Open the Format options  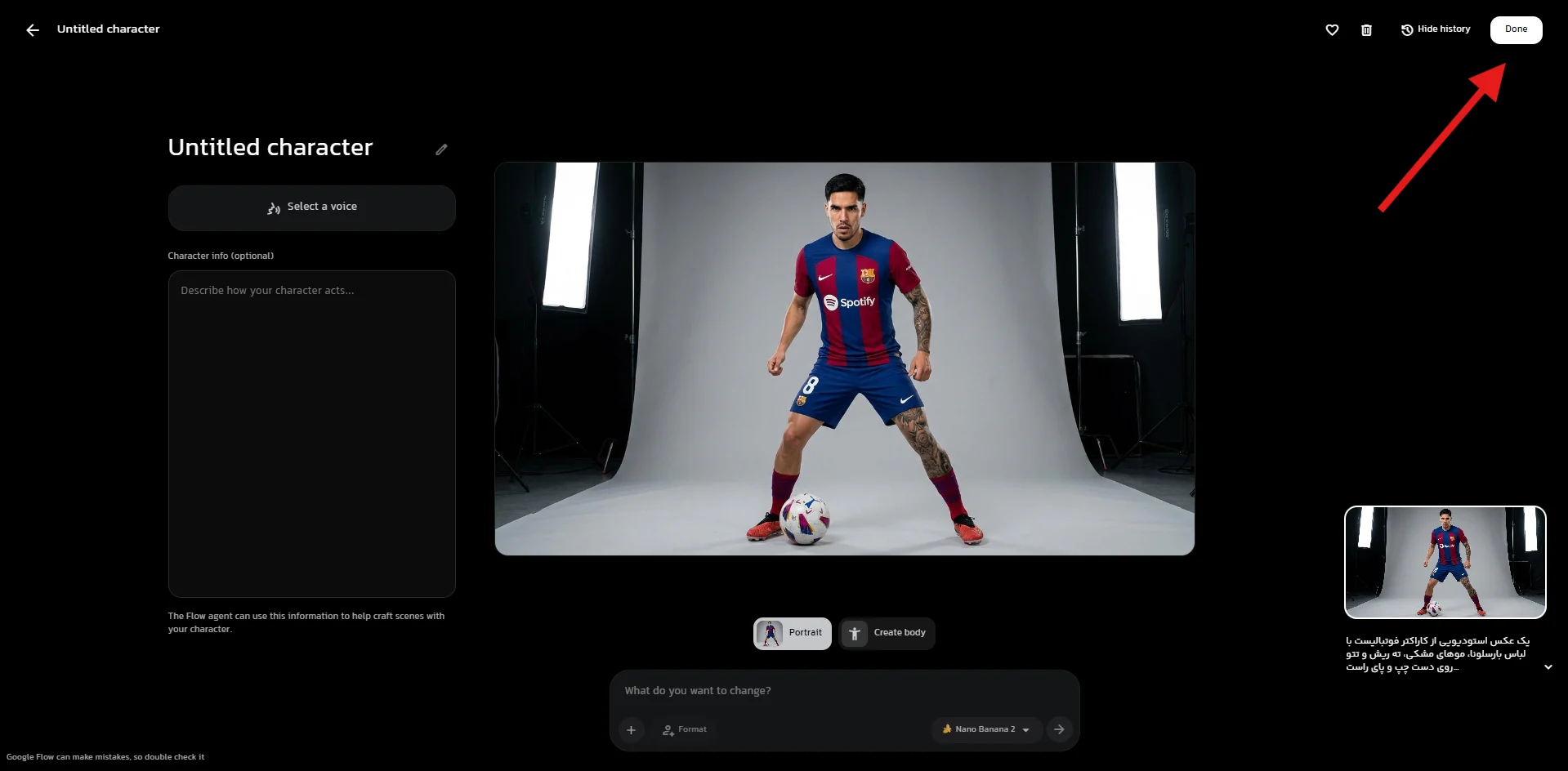(685, 729)
